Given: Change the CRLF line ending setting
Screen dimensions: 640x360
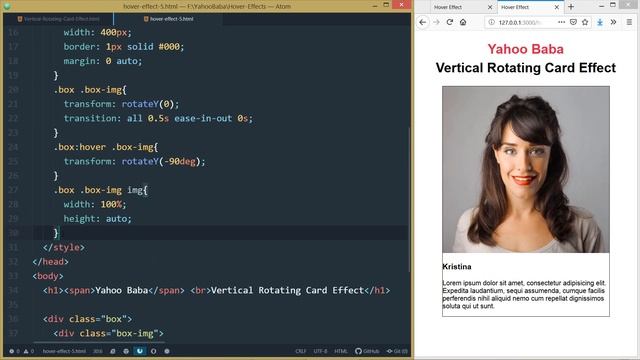Looking at the screenshot, I should (x=301, y=351).
